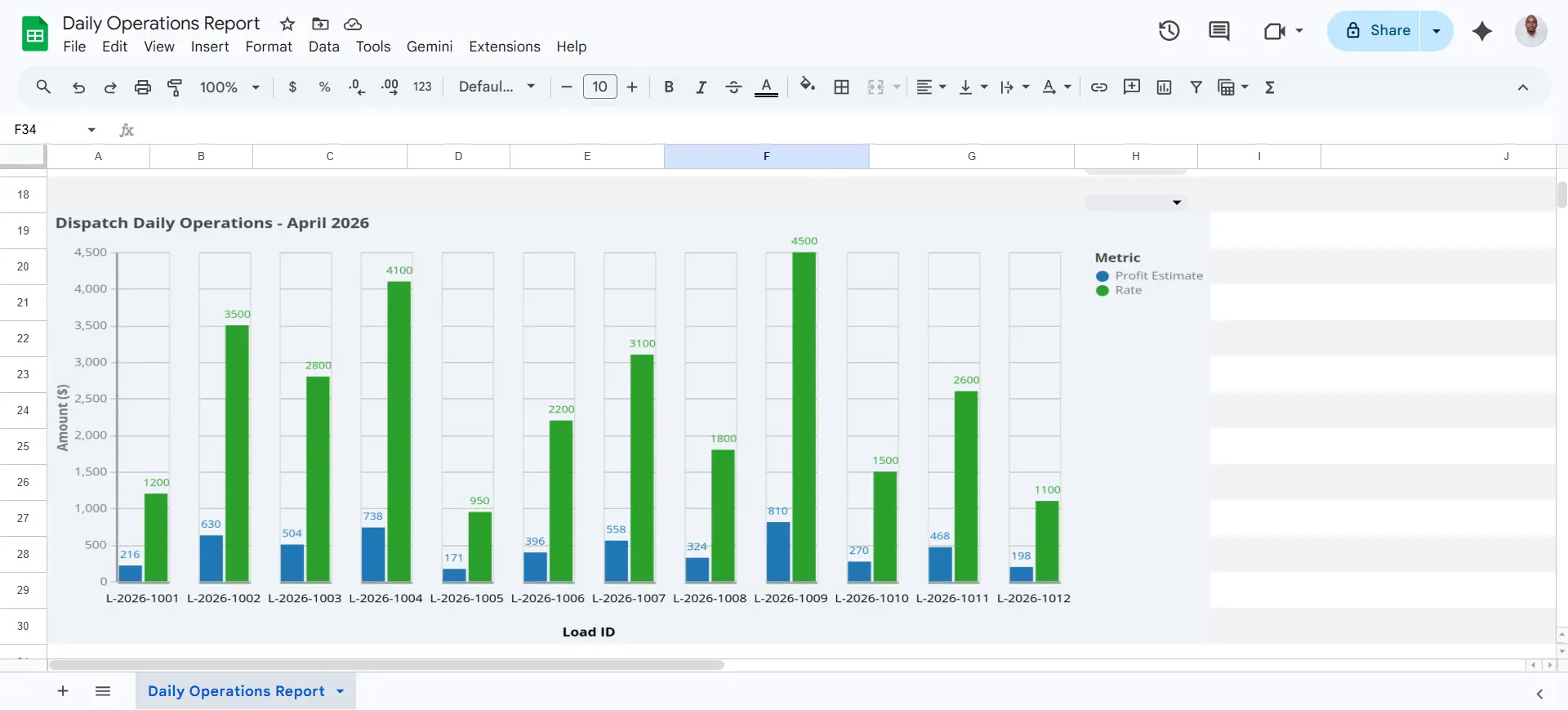Toggle strikethrough formatting

click(x=733, y=87)
